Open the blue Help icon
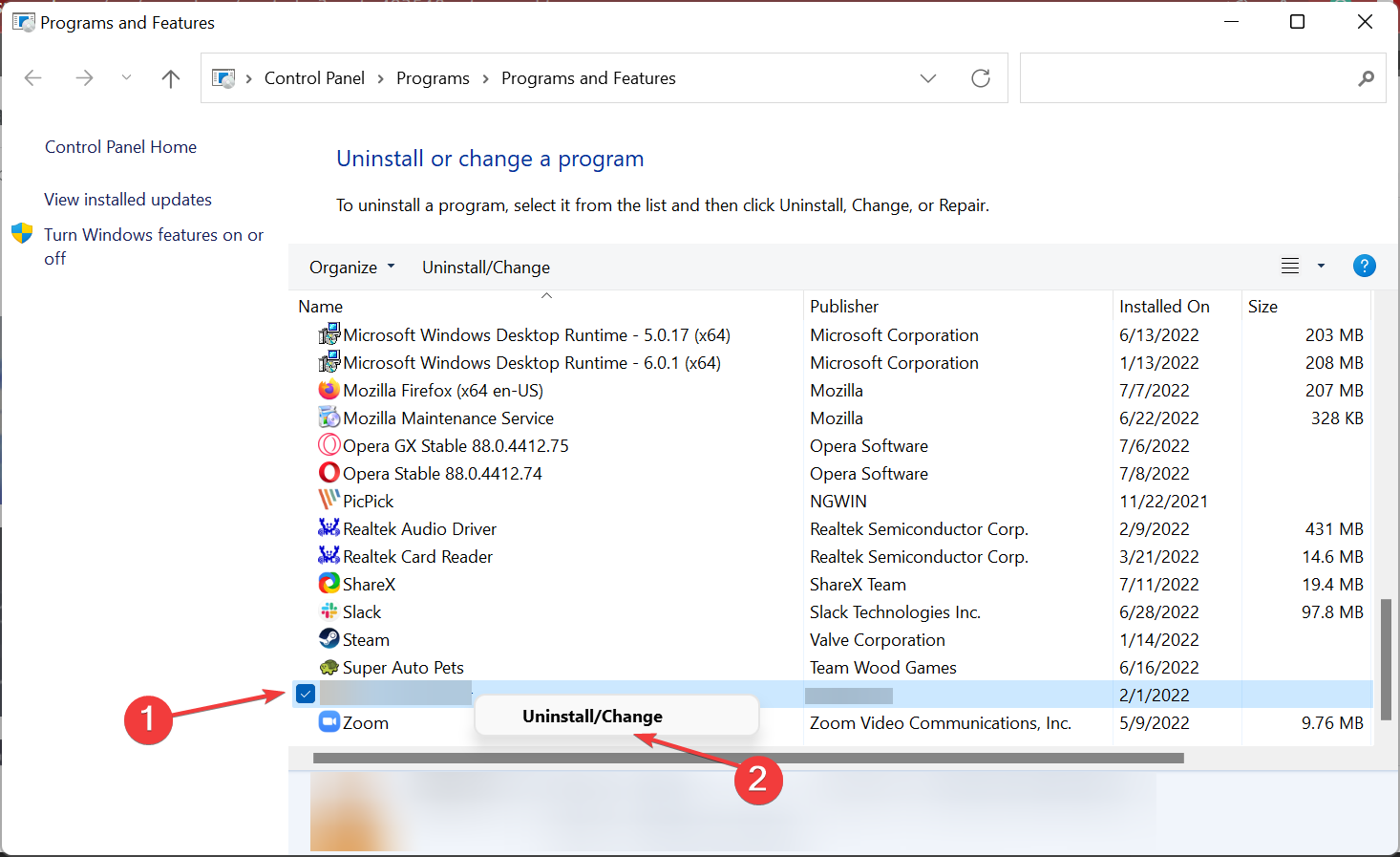 point(1365,267)
